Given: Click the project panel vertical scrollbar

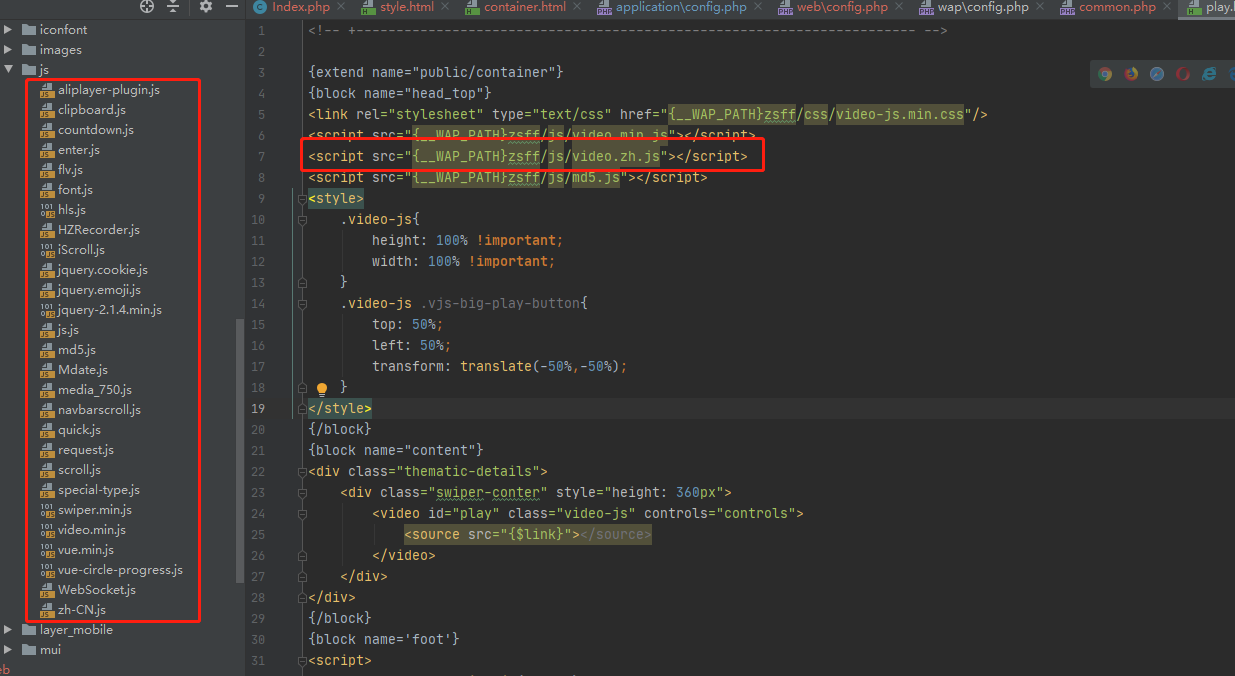Looking at the screenshot, I should (239, 450).
